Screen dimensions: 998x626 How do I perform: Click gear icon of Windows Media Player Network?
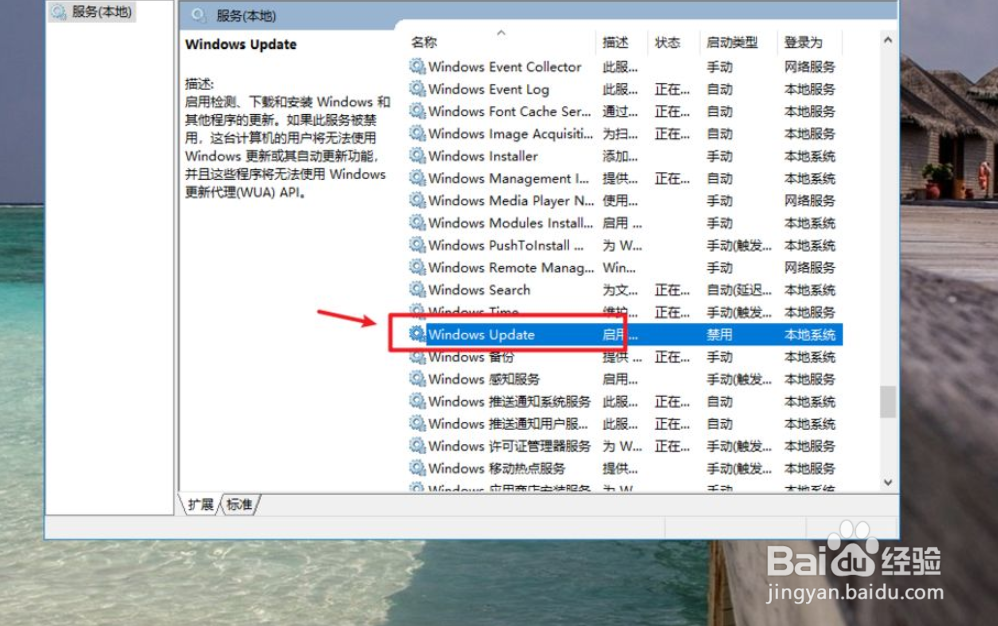click(417, 200)
